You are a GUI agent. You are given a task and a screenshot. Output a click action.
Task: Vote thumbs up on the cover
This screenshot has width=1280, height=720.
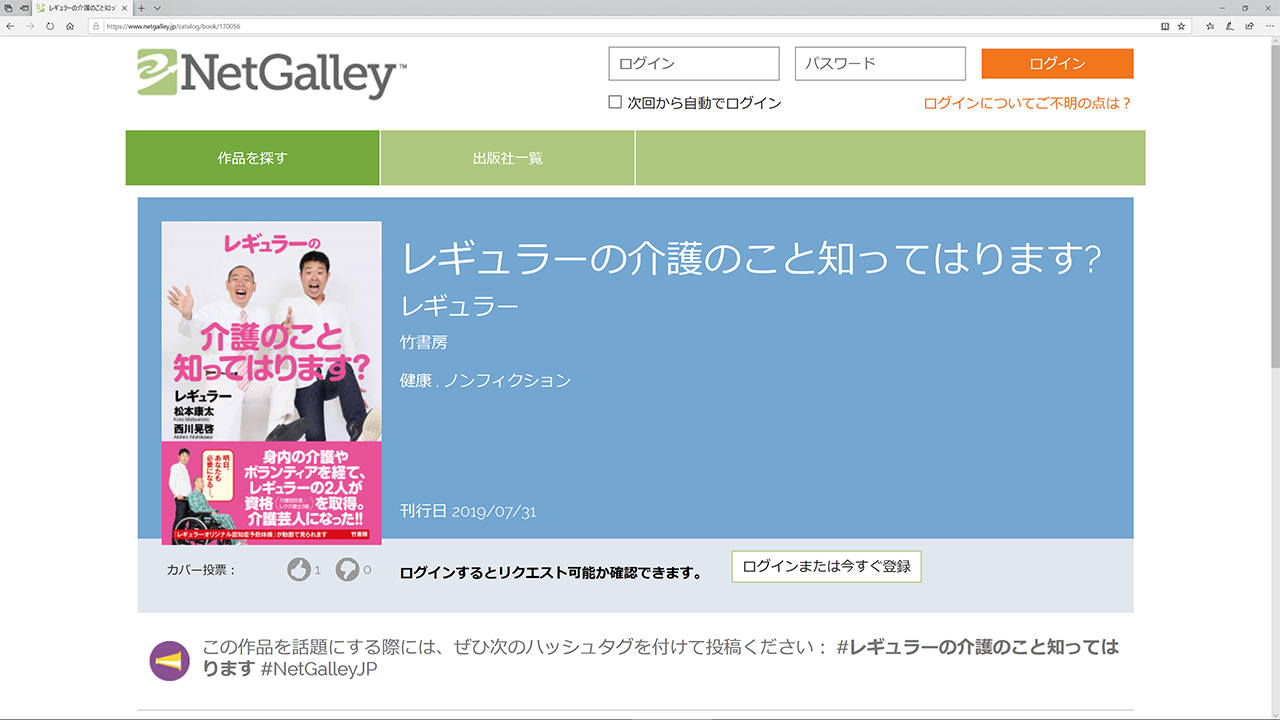[x=298, y=569]
